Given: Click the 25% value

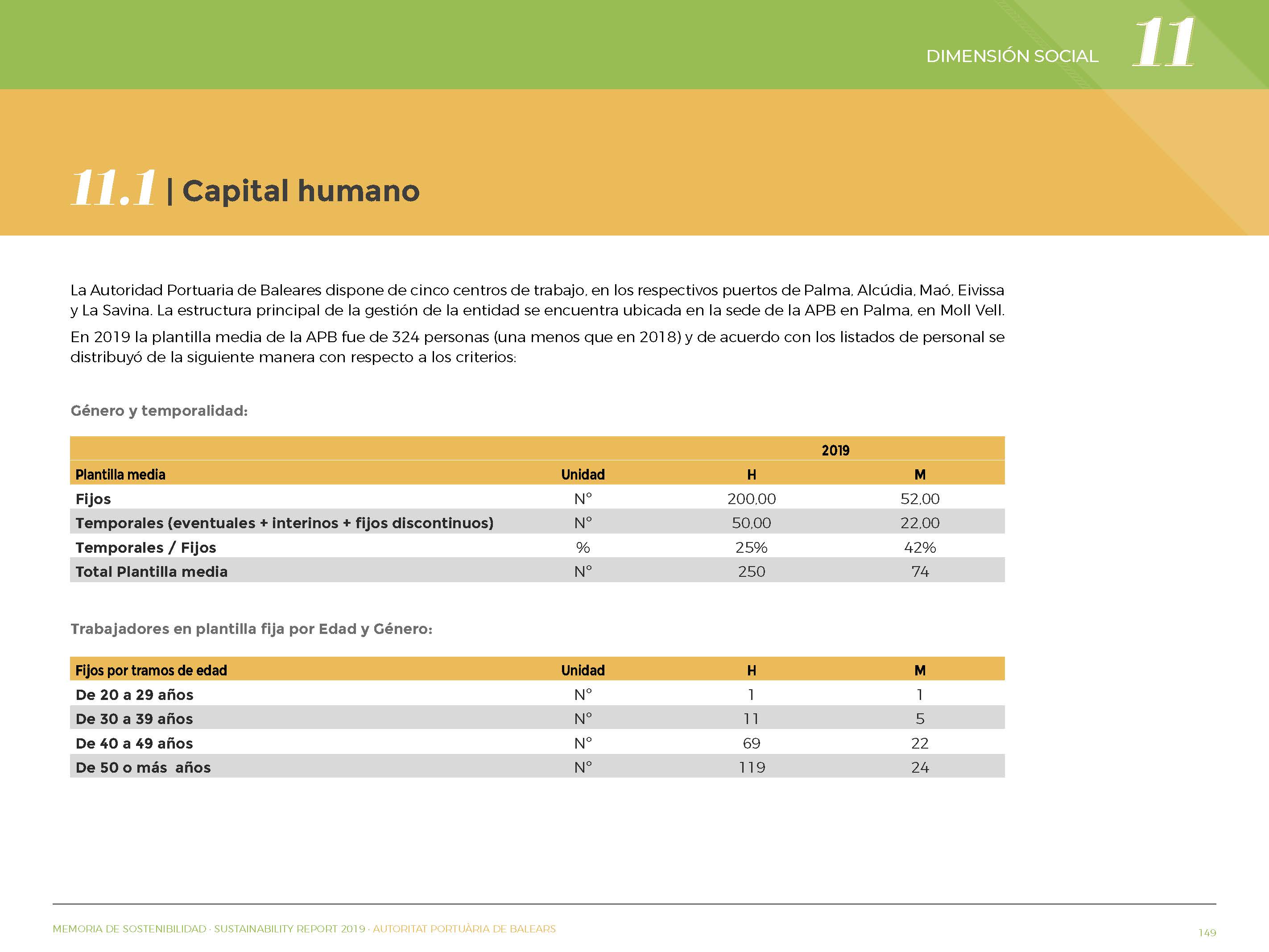Looking at the screenshot, I should click(x=752, y=547).
